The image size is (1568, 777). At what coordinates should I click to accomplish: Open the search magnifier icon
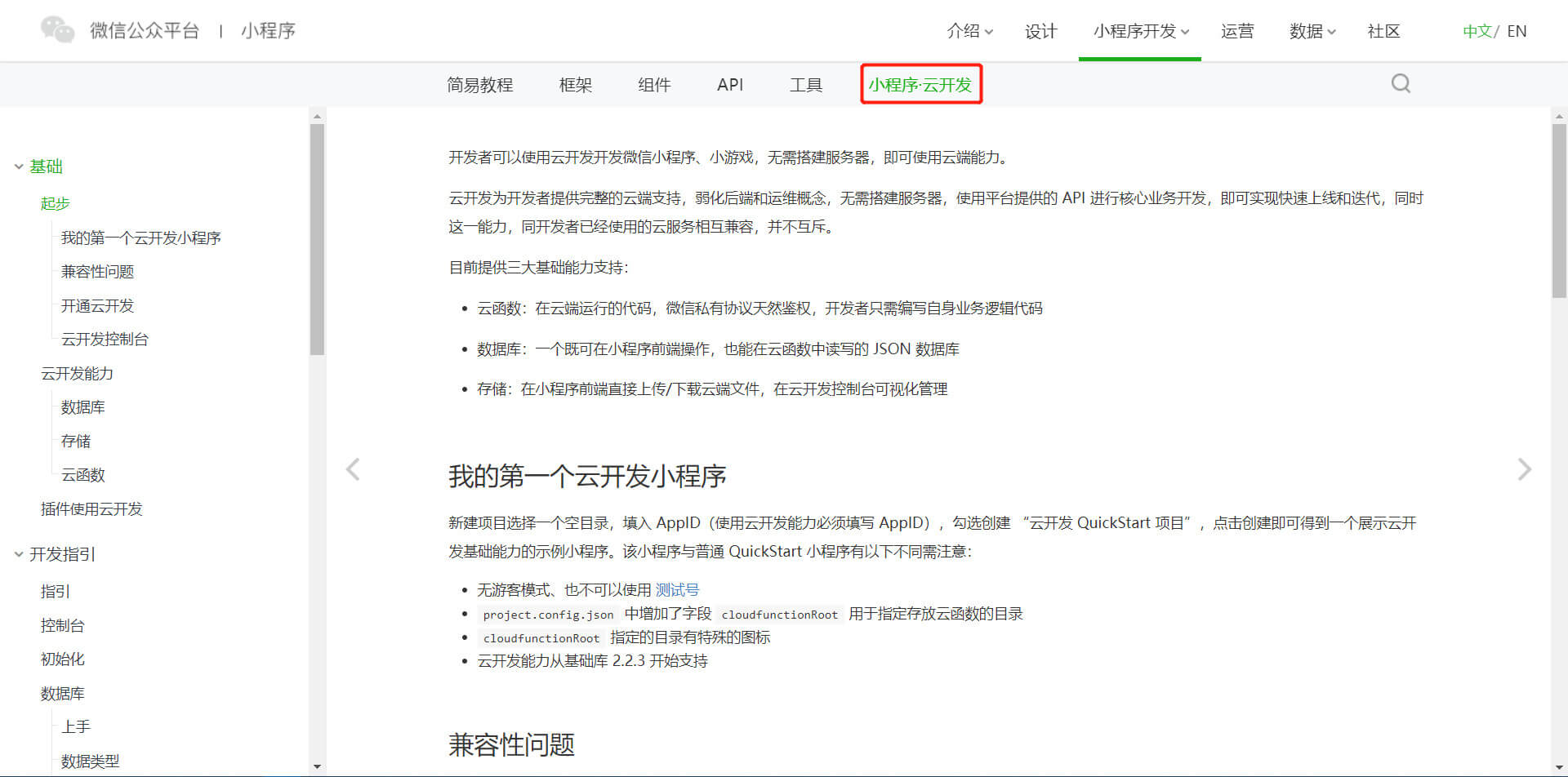point(1401,83)
